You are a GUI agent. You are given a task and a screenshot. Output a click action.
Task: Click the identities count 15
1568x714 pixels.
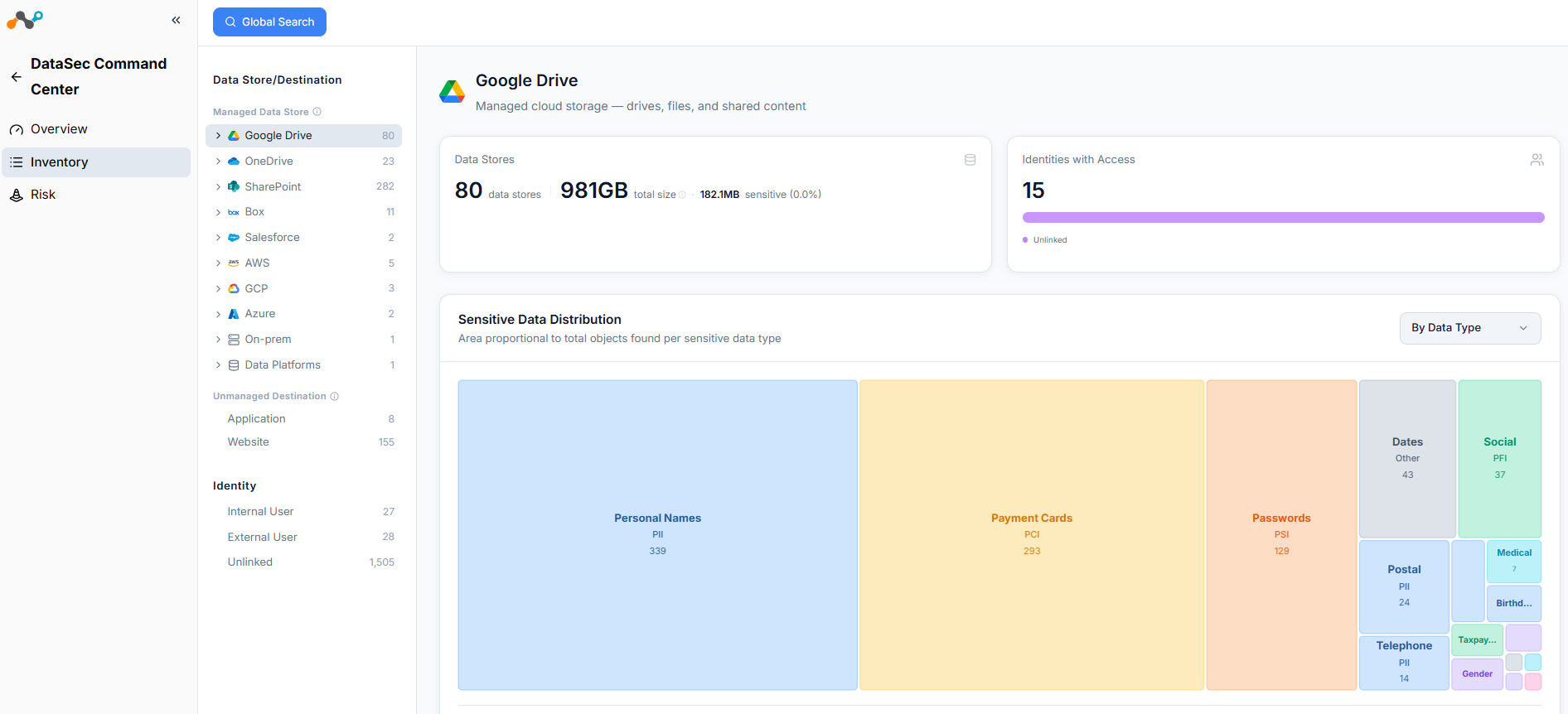pyautogui.click(x=1033, y=191)
